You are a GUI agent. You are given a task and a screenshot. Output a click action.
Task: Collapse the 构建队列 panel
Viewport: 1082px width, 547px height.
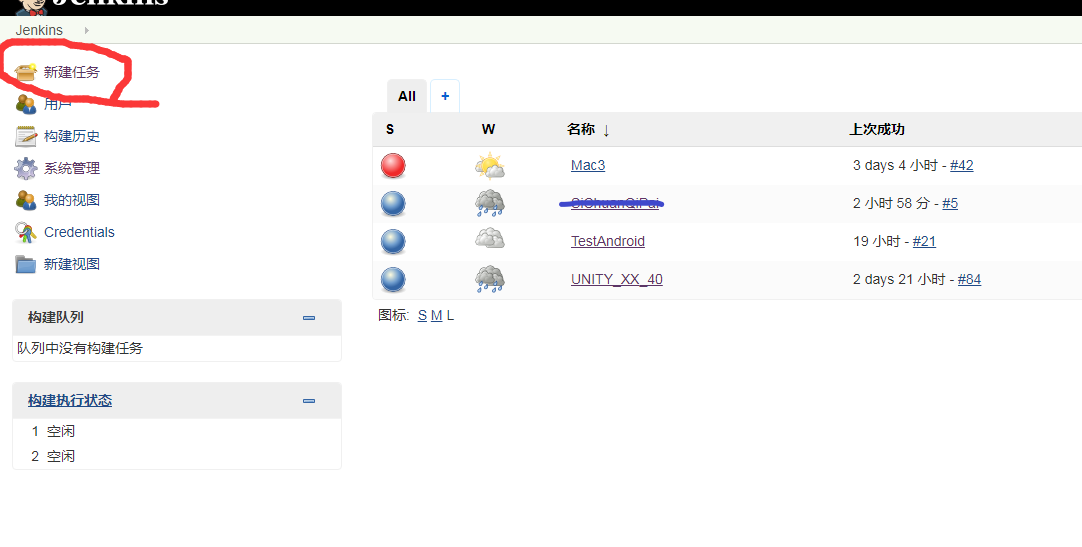309,317
